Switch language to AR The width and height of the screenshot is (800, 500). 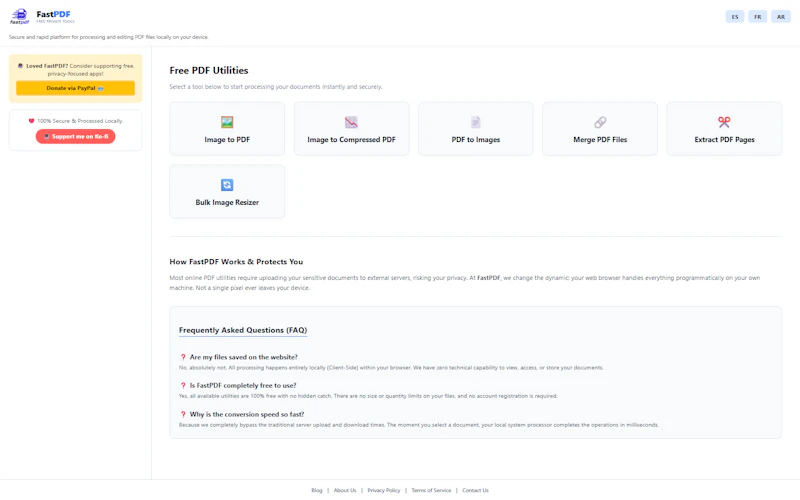point(781,17)
